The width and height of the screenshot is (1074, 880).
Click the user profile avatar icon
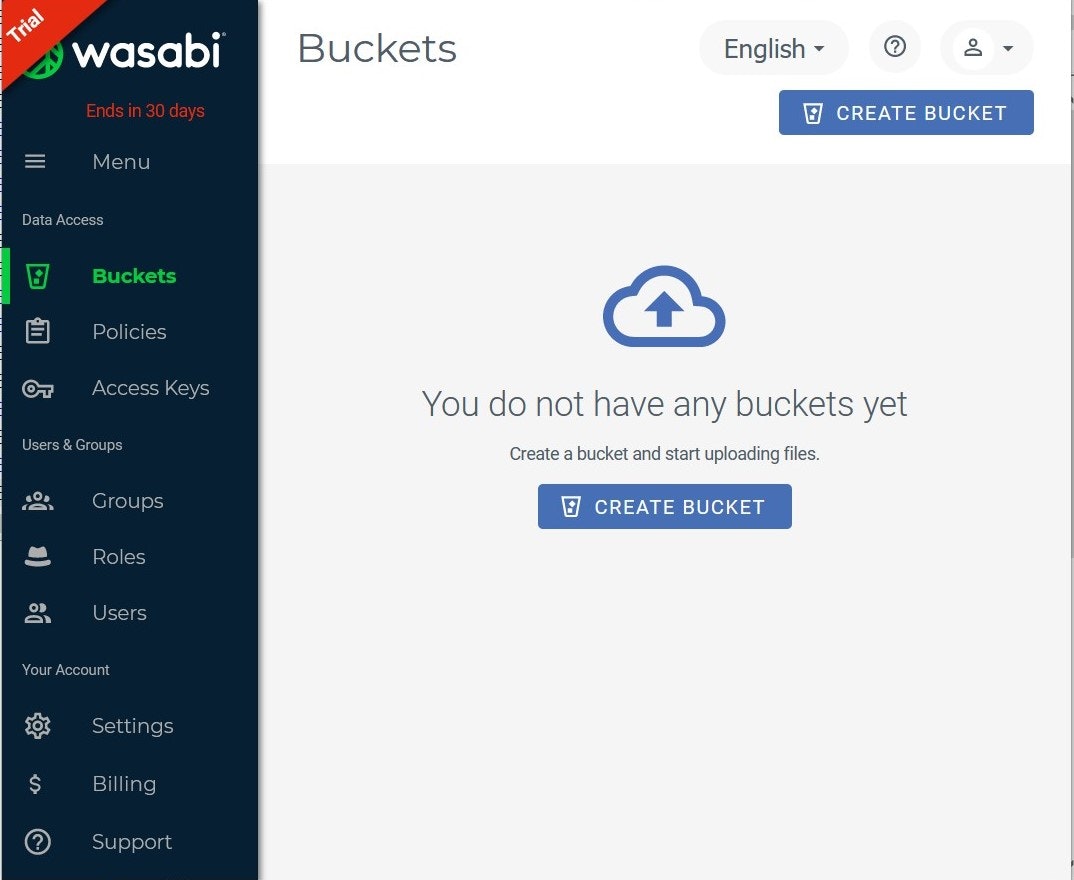[973, 48]
